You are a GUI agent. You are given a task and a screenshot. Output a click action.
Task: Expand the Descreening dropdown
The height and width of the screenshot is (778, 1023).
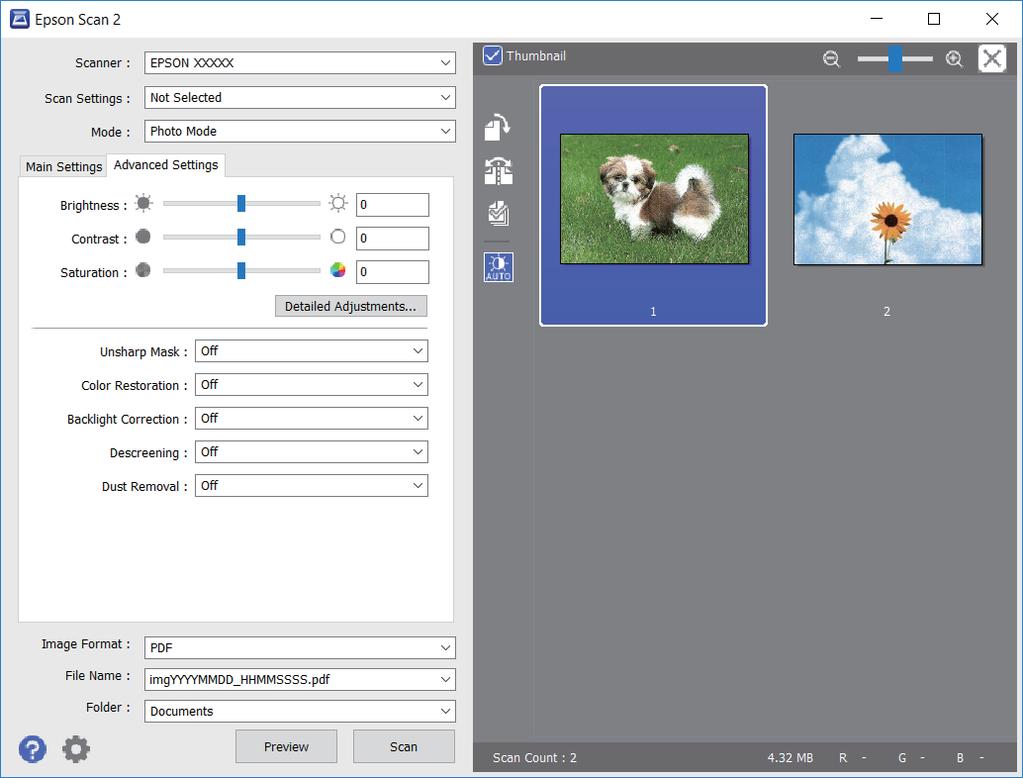pos(311,452)
